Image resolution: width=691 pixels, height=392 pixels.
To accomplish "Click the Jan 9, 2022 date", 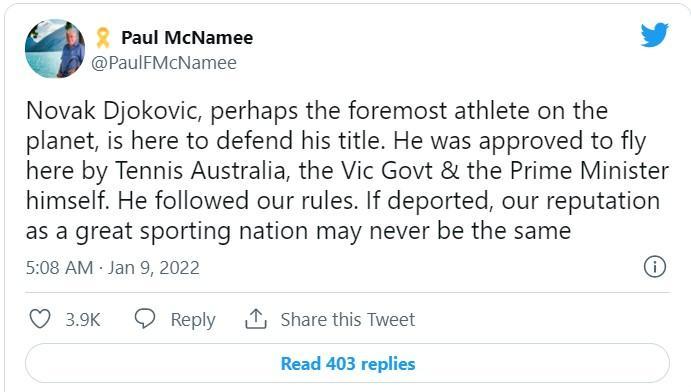I will [154, 267].
